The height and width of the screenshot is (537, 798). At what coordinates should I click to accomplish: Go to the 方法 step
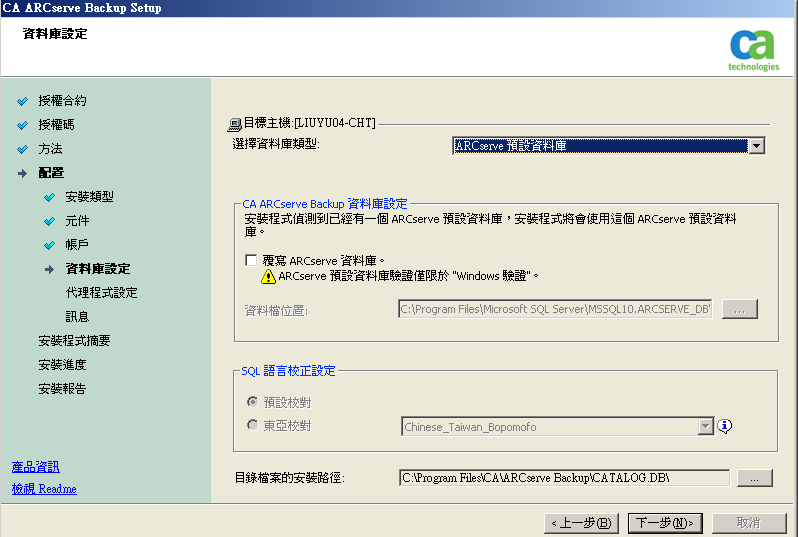pyautogui.click(x=50, y=149)
